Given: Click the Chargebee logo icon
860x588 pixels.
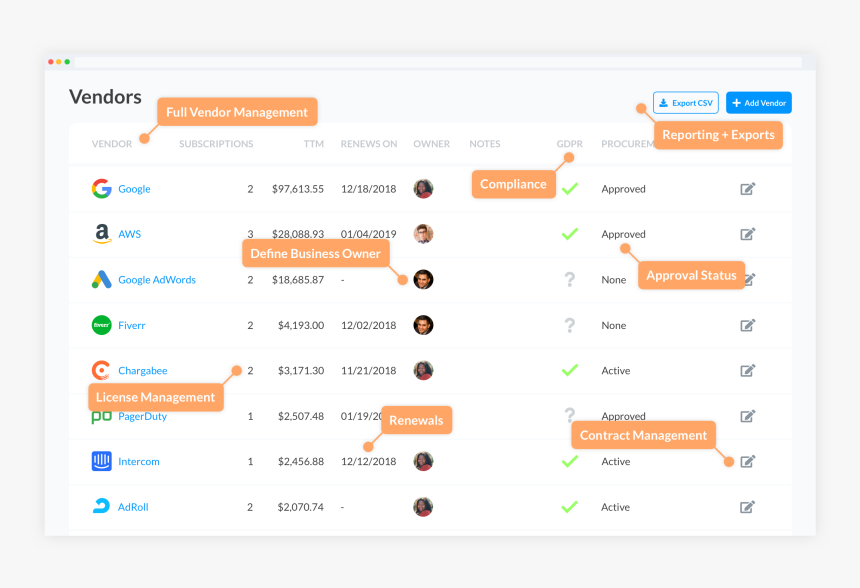Looking at the screenshot, I should click(x=101, y=371).
